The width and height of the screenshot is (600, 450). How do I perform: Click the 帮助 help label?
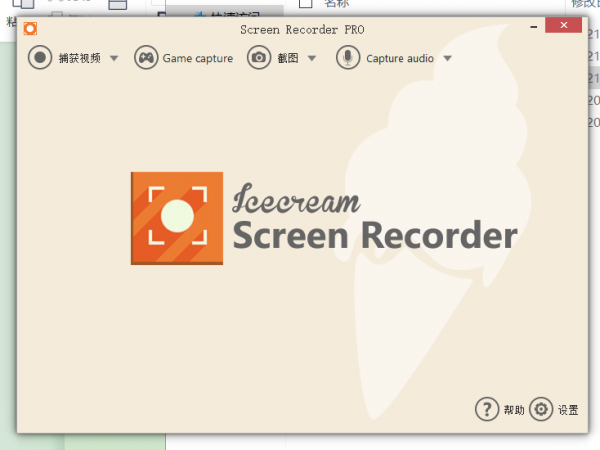point(514,410)
